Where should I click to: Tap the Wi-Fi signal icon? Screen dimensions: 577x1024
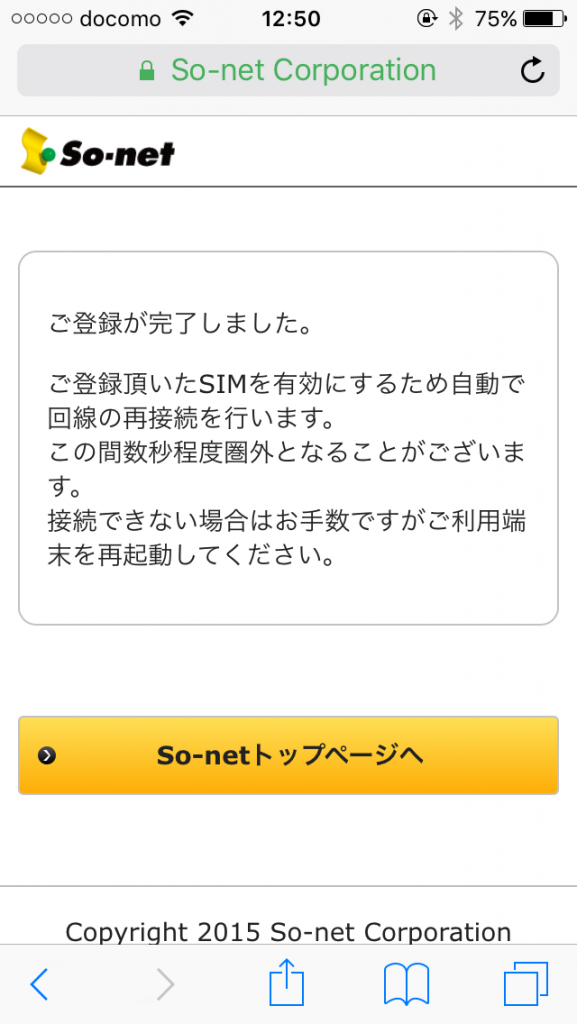pyautogui.click(x=183, y=20)
